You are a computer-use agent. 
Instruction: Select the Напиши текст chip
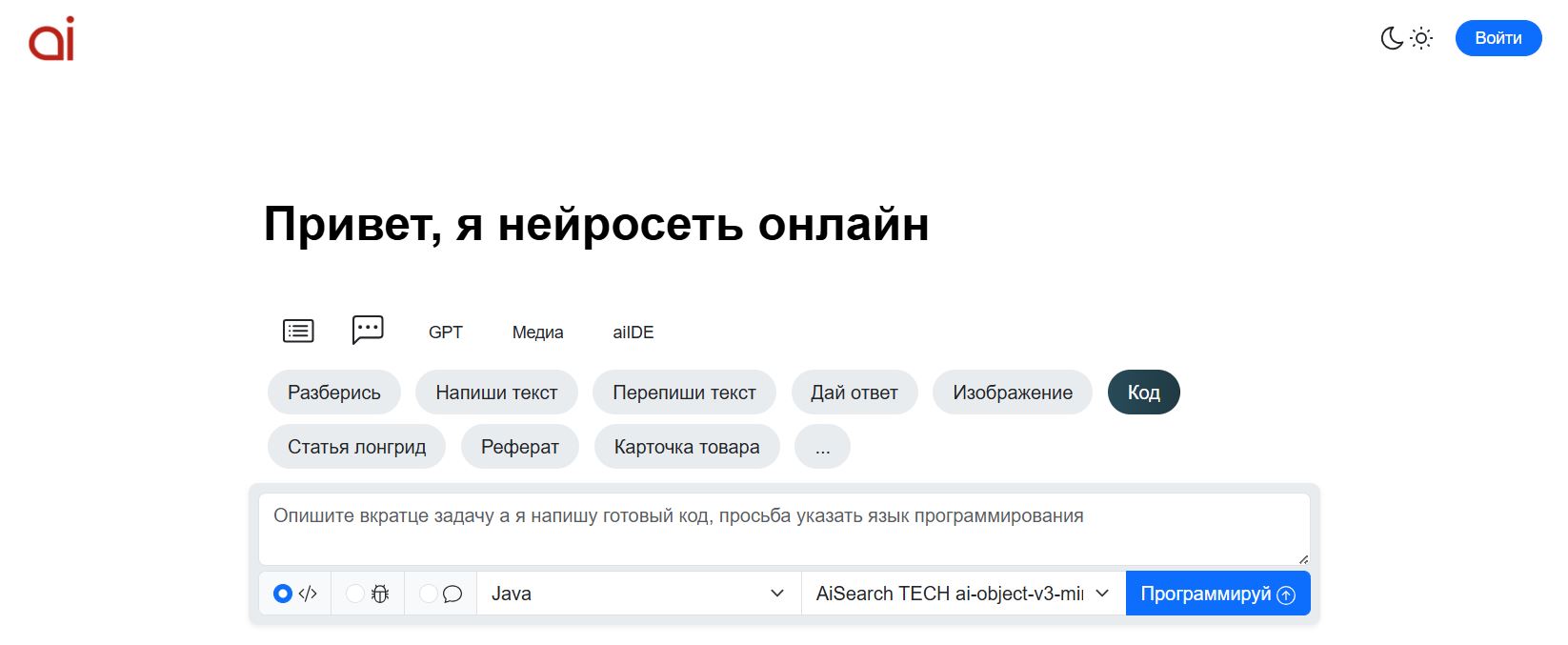tap(496, 393)
